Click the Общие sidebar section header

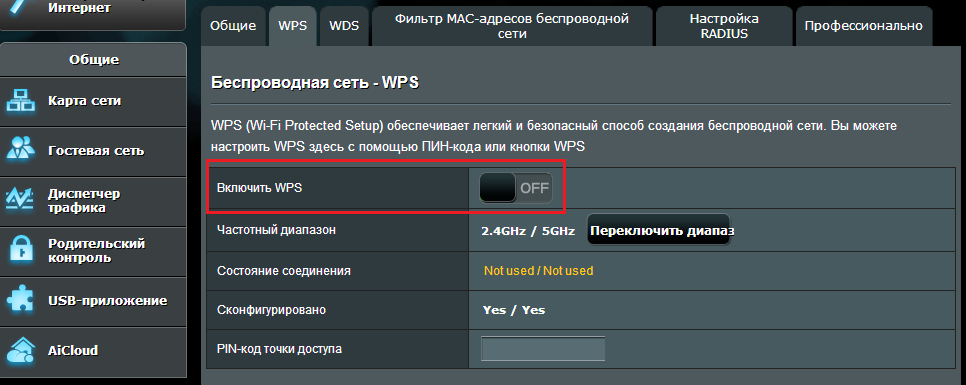click(x=94, y=60)
